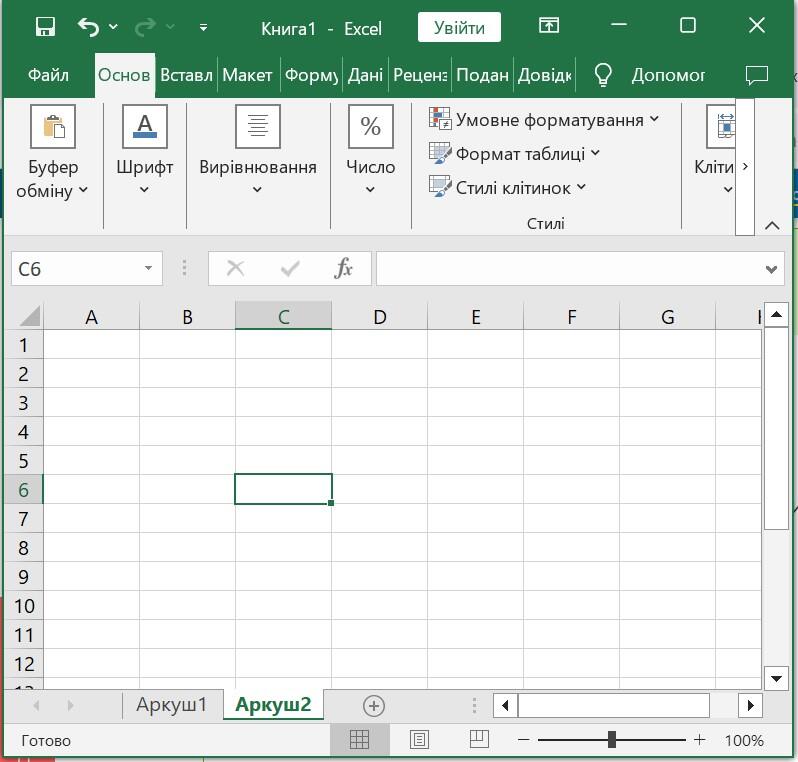Open the Вирівнювання alignment icon
This screenshot has width=798, height=762.
[258, 126]
